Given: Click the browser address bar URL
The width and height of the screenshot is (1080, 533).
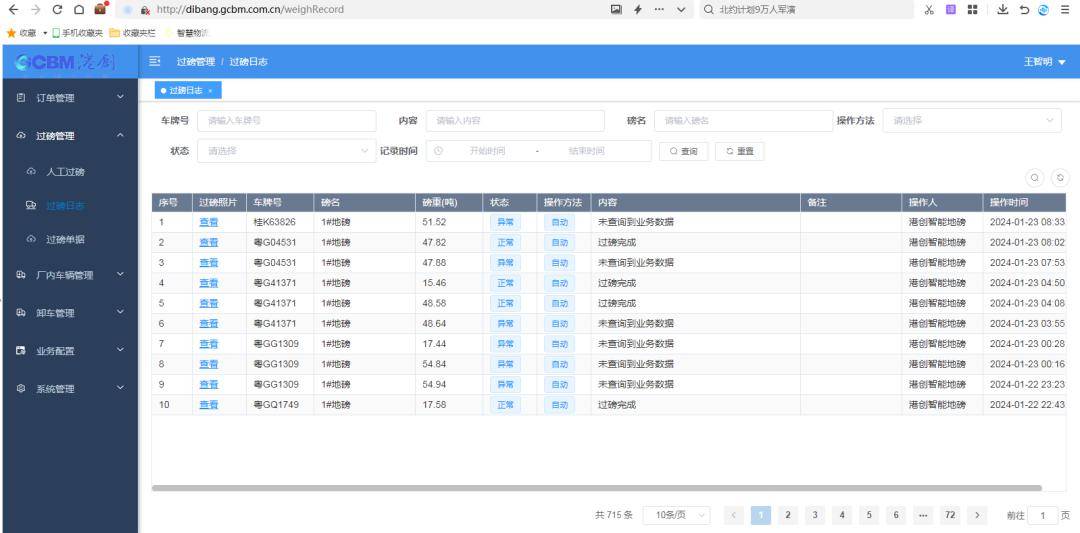Looking at the screenshot, I should pyautogui.click(x=250, y=10).
